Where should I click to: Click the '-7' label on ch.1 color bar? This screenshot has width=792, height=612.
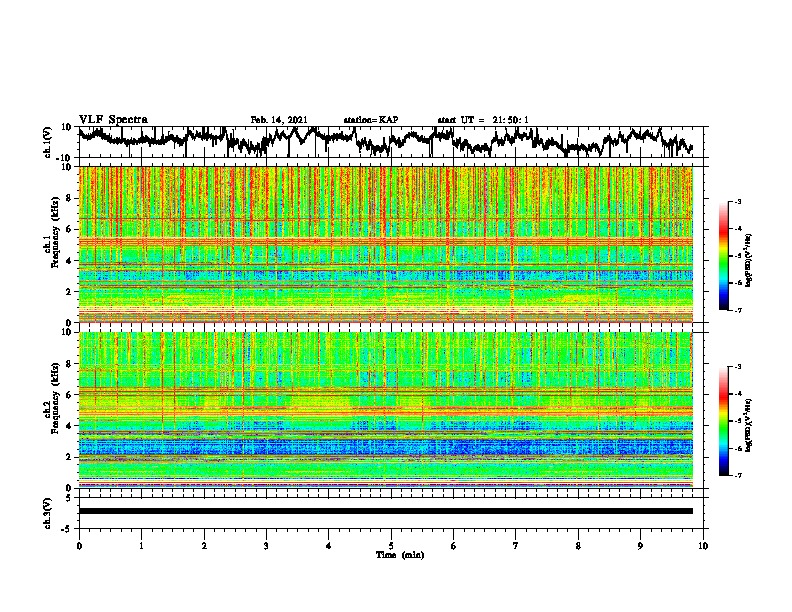737,310
